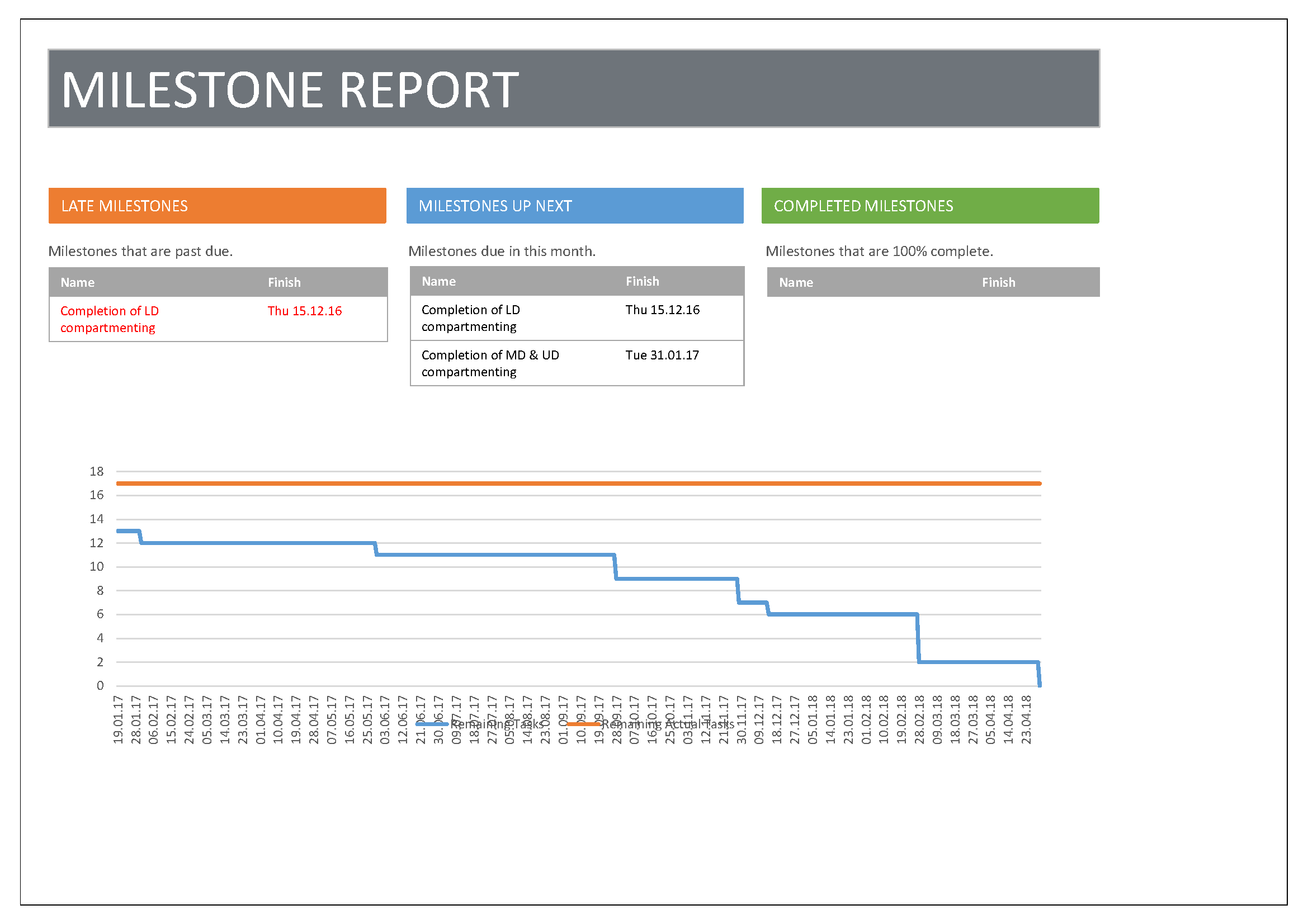This screenshot has width=1308, height=924.
Task: Click Name column header in Late Milestones table
Action: (x=78, y=282)
